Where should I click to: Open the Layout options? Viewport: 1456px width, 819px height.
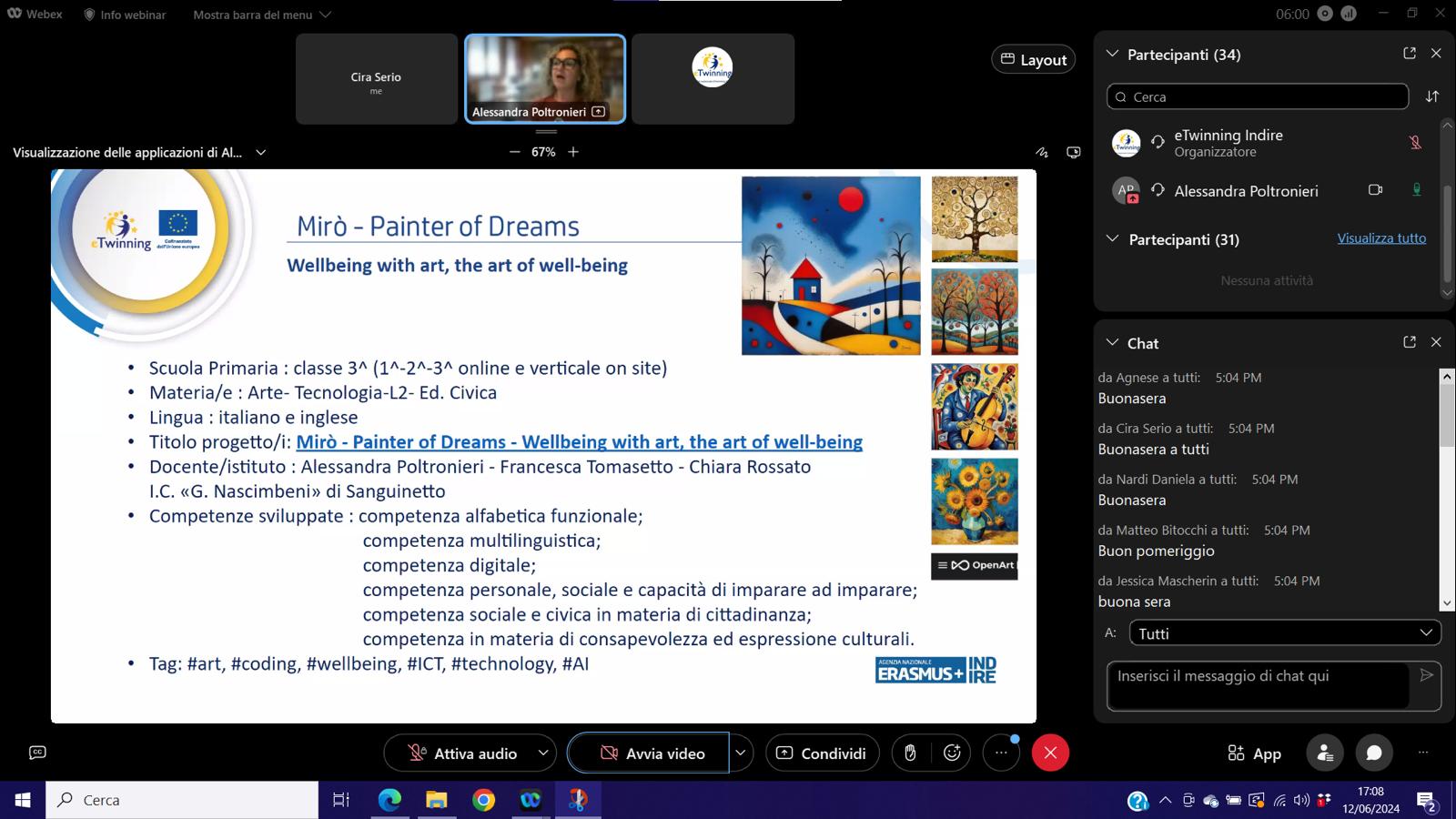(1034, 59)
